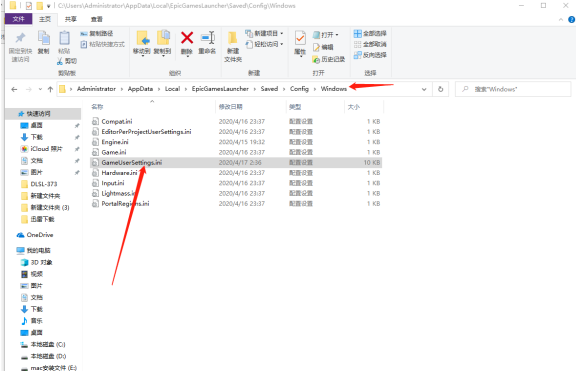
Task: Click the red Delete X icon
Action: (187, 37)
